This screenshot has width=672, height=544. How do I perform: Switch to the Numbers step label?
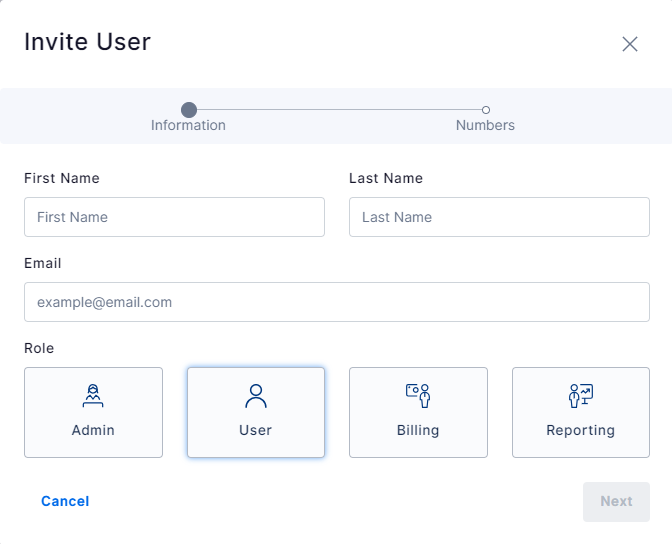pyautogui.click(x=485, y=125)
